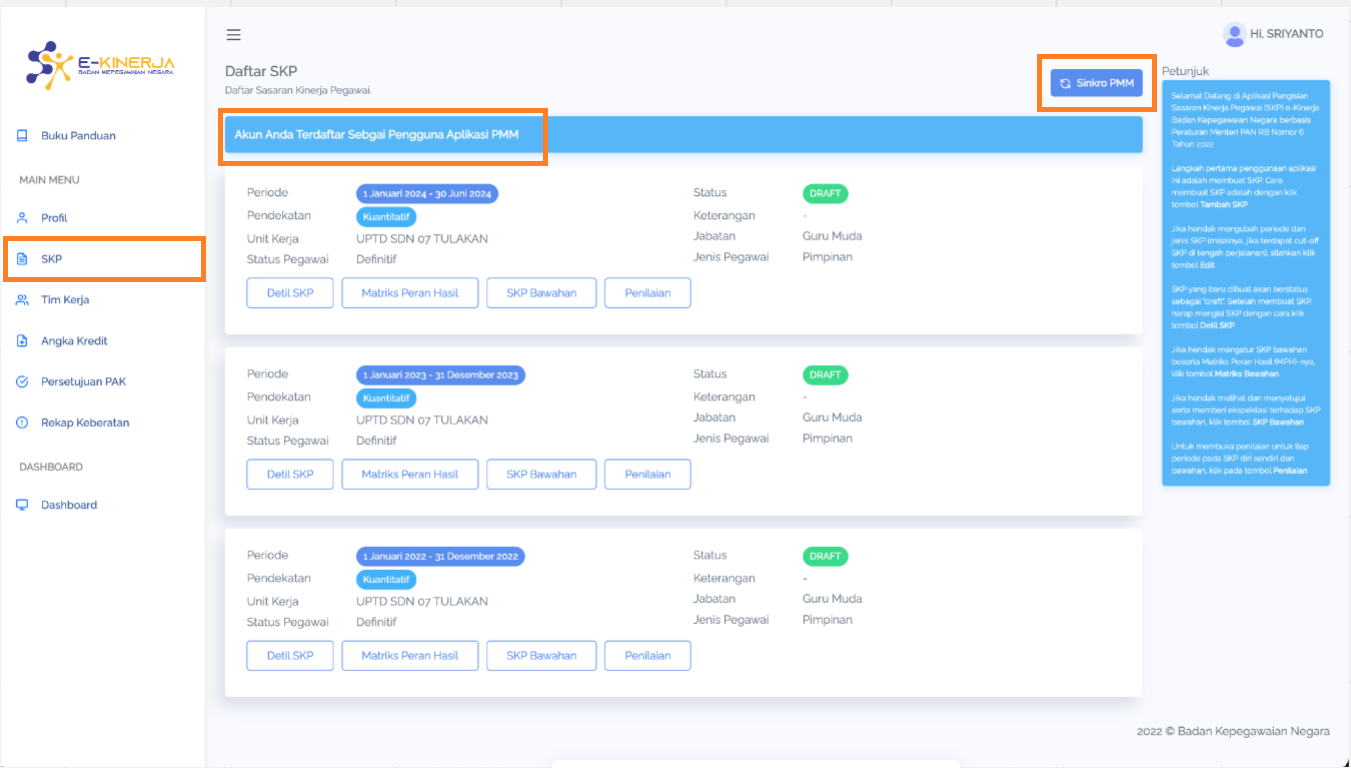Click the DRAFT status of 2024 SKP
This screenshot has height=768, width=1351.
click(825, 194)
